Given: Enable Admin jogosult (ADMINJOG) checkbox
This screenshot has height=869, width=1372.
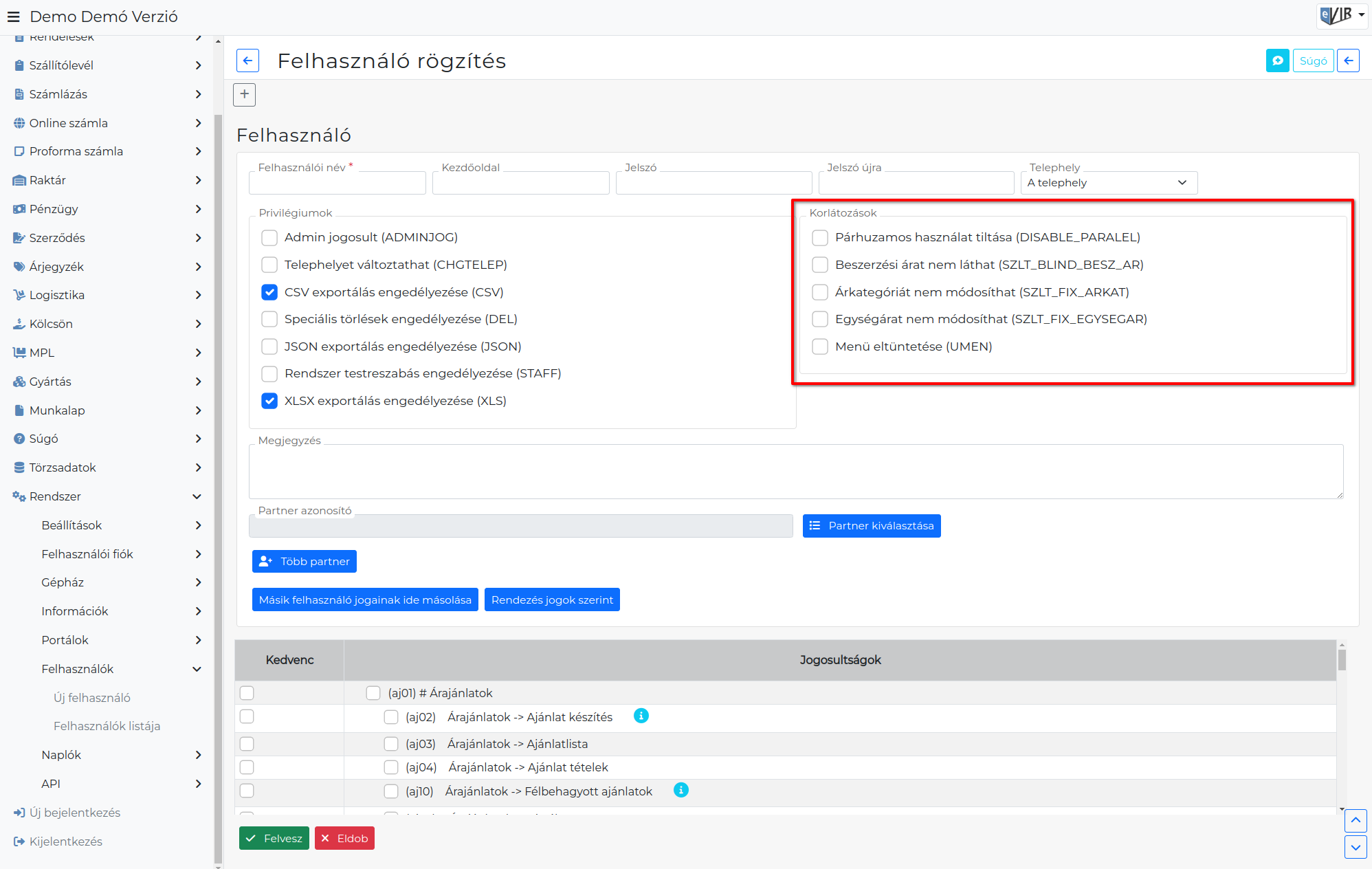Looking at the screenshot, I should tap(269, 238).
